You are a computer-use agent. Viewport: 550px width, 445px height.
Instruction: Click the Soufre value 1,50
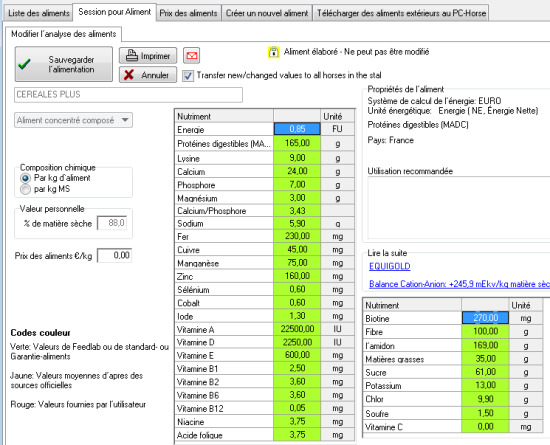click(x=485, y=413)
